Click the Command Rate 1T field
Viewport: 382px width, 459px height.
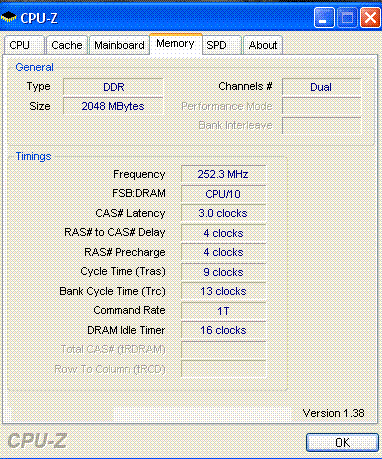point(223,311)
